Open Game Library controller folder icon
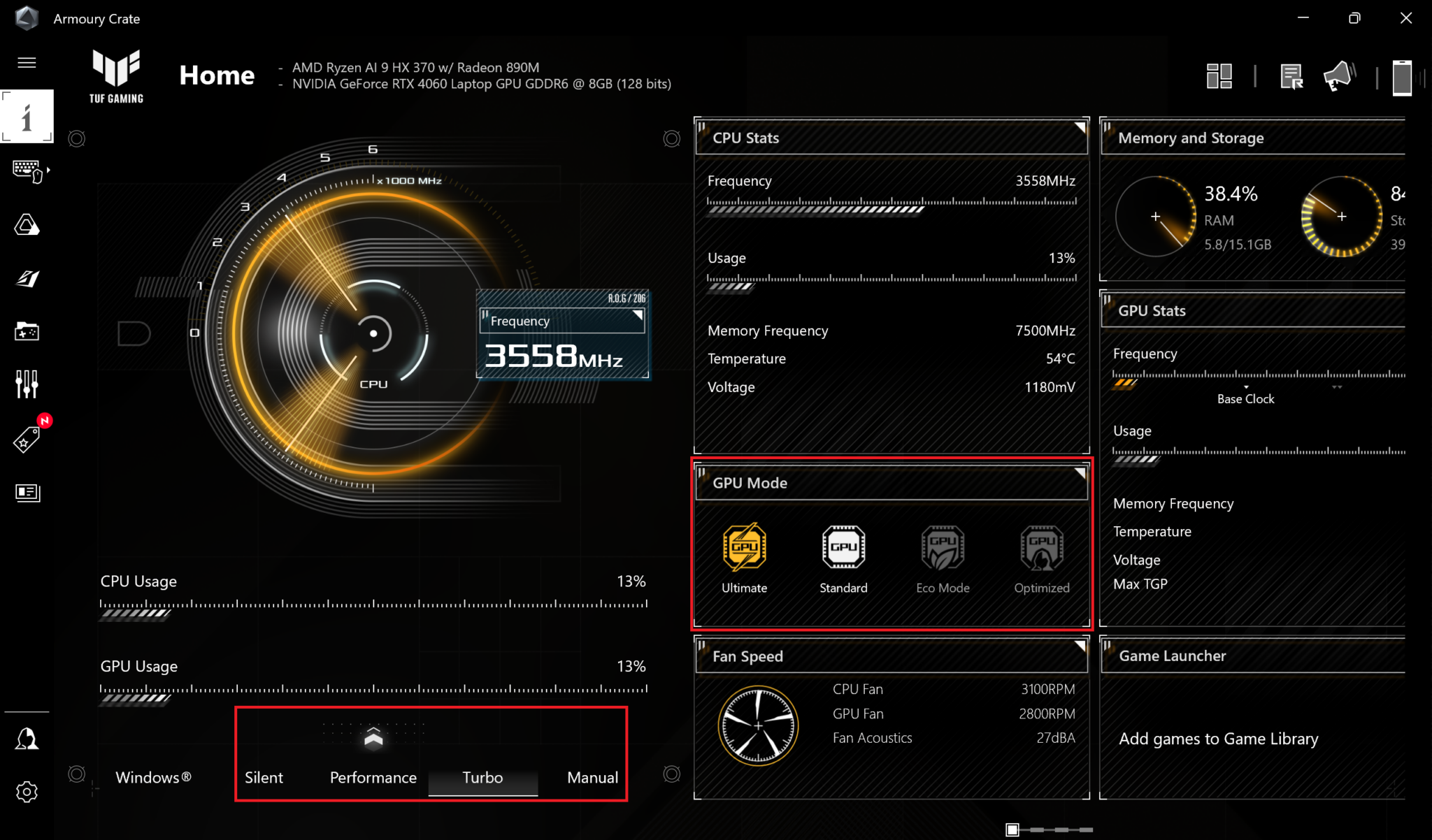1432x840 pixels. point(27,331)
